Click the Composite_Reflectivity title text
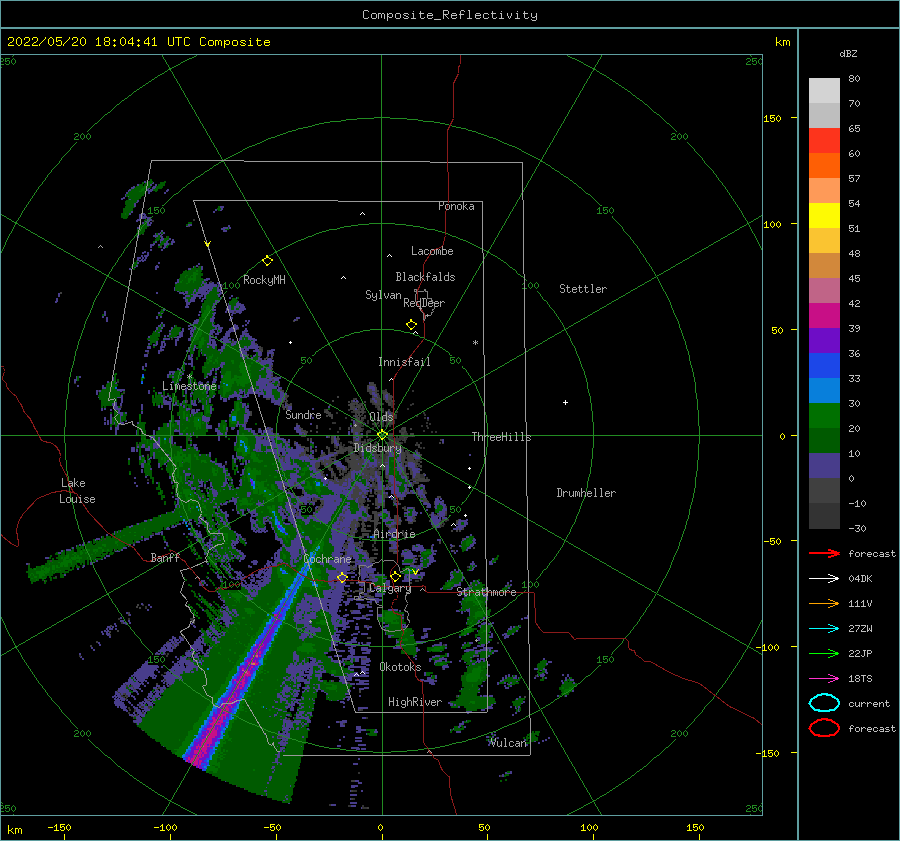This screenshot has width=900, height=841. 450,15
